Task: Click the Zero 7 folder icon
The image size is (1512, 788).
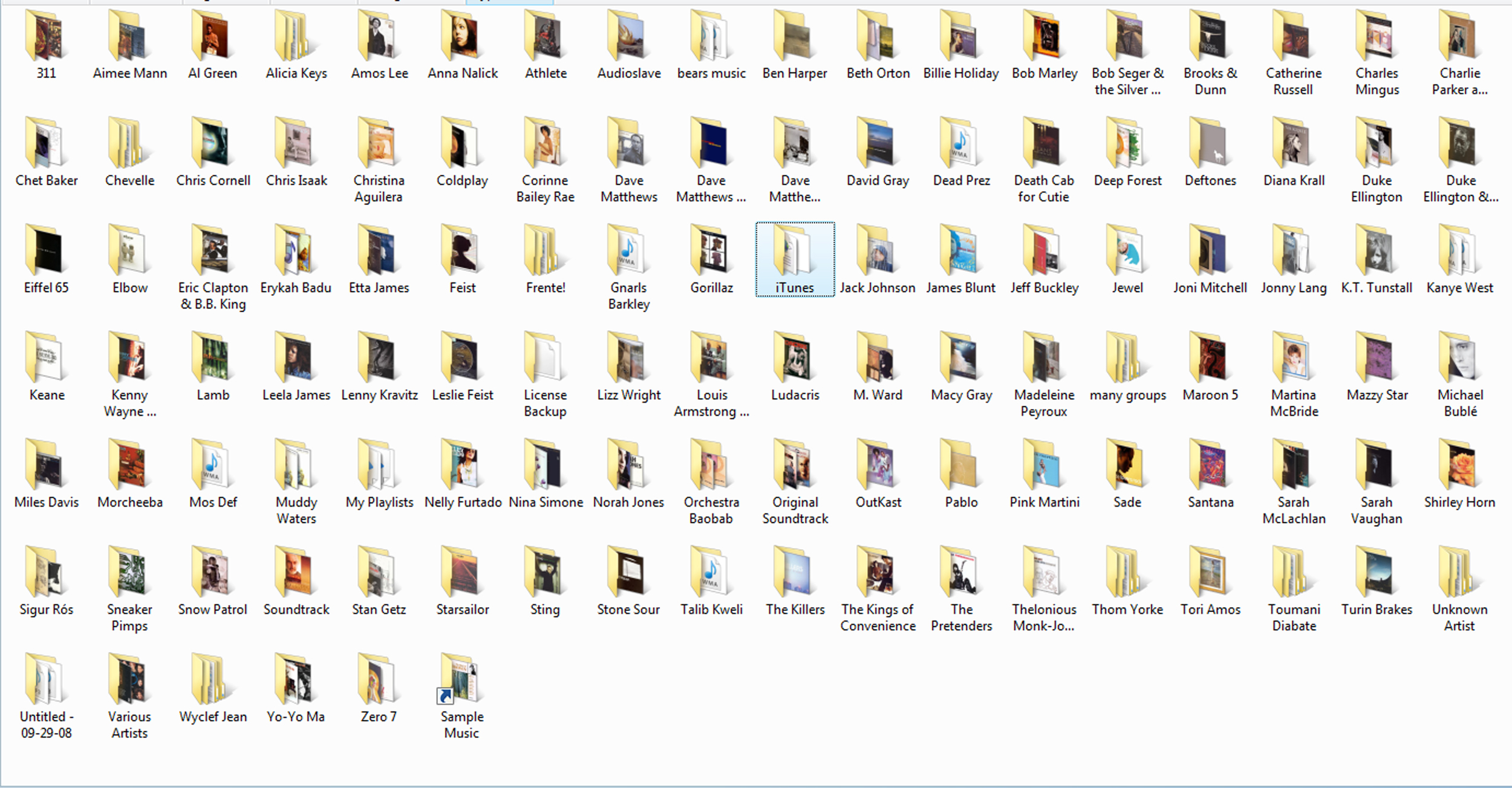Action: click(x=379, y=679)
